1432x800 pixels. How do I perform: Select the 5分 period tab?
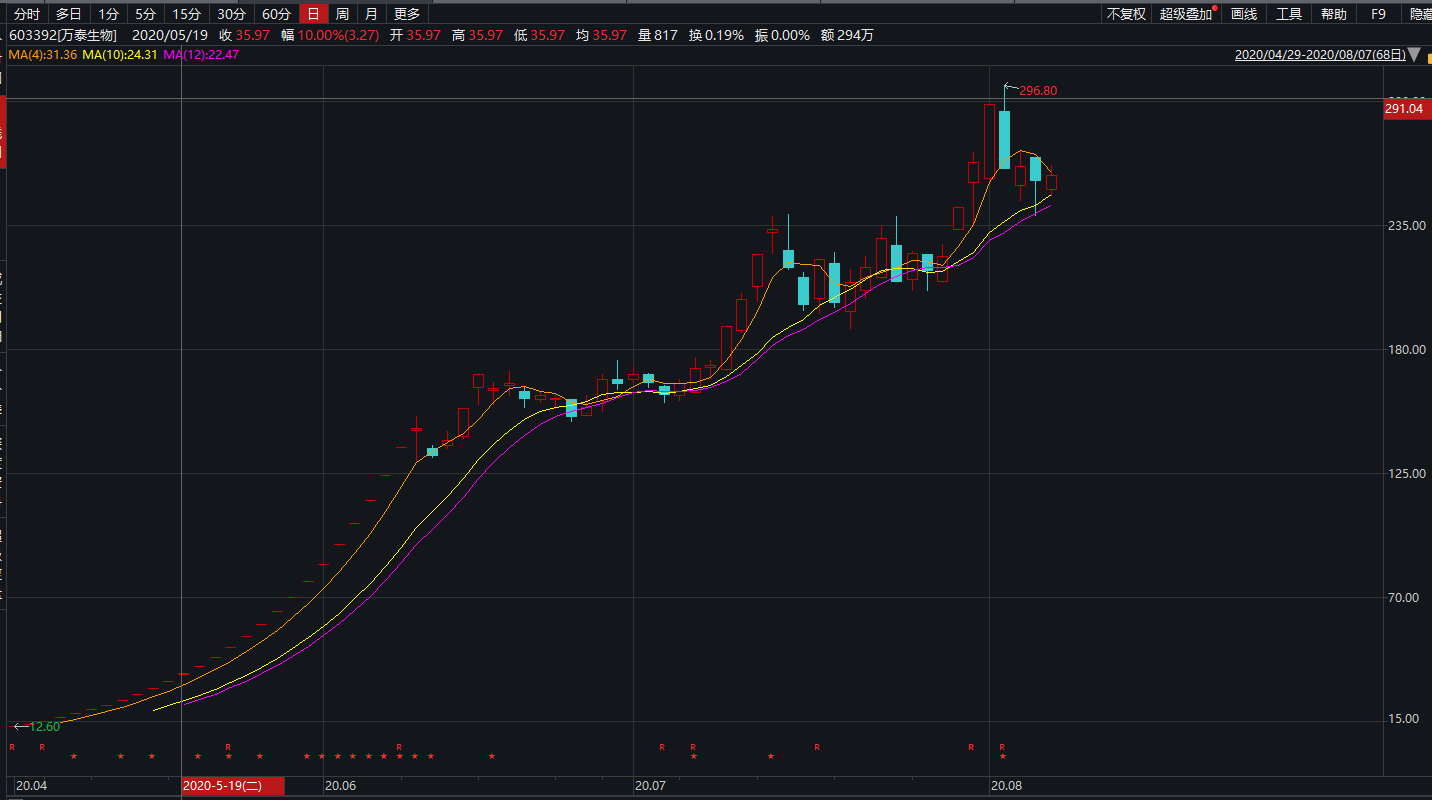click(146, 14)
